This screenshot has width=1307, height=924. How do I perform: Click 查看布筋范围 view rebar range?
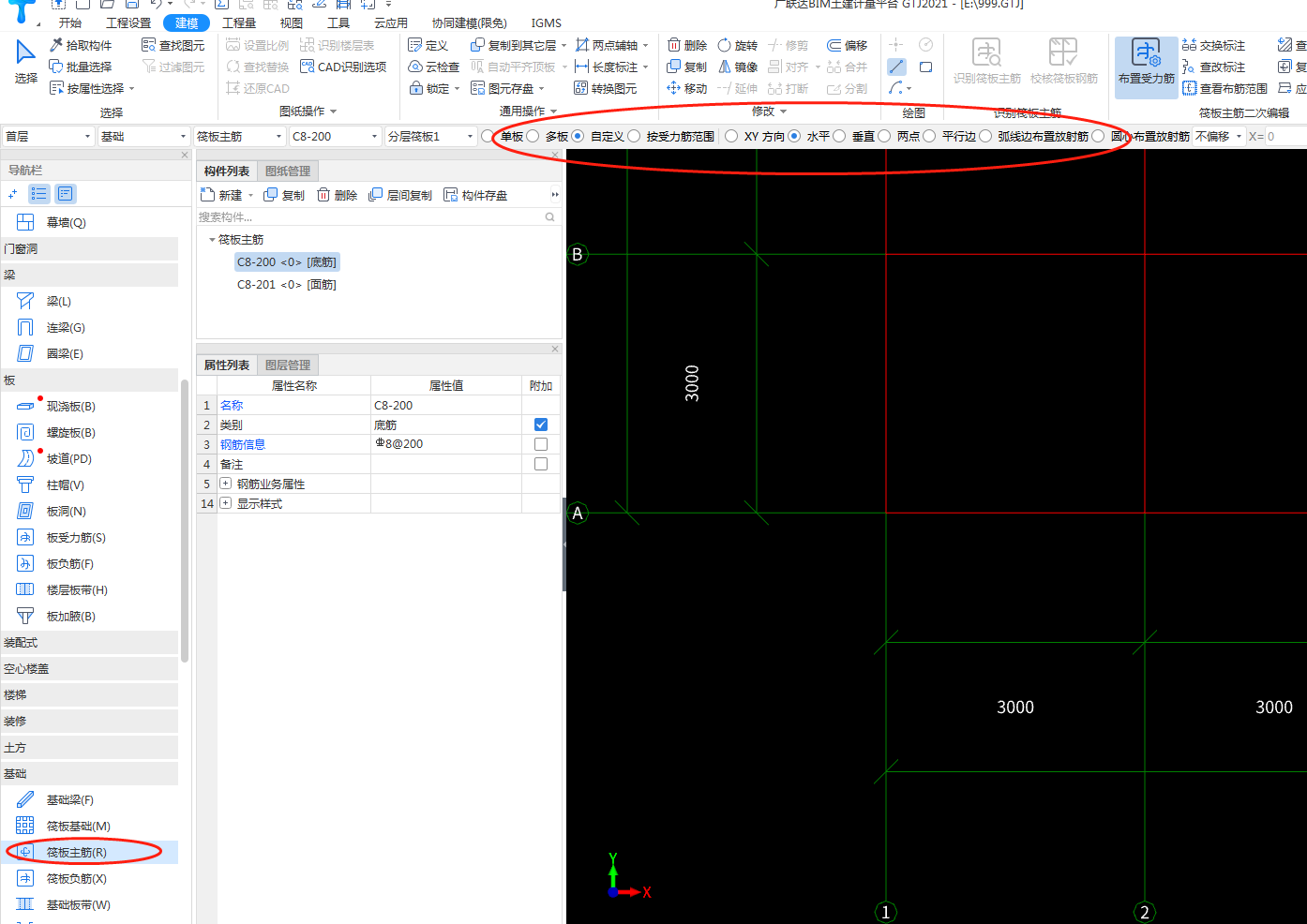pyautogui.click(x=1224, y=88)
